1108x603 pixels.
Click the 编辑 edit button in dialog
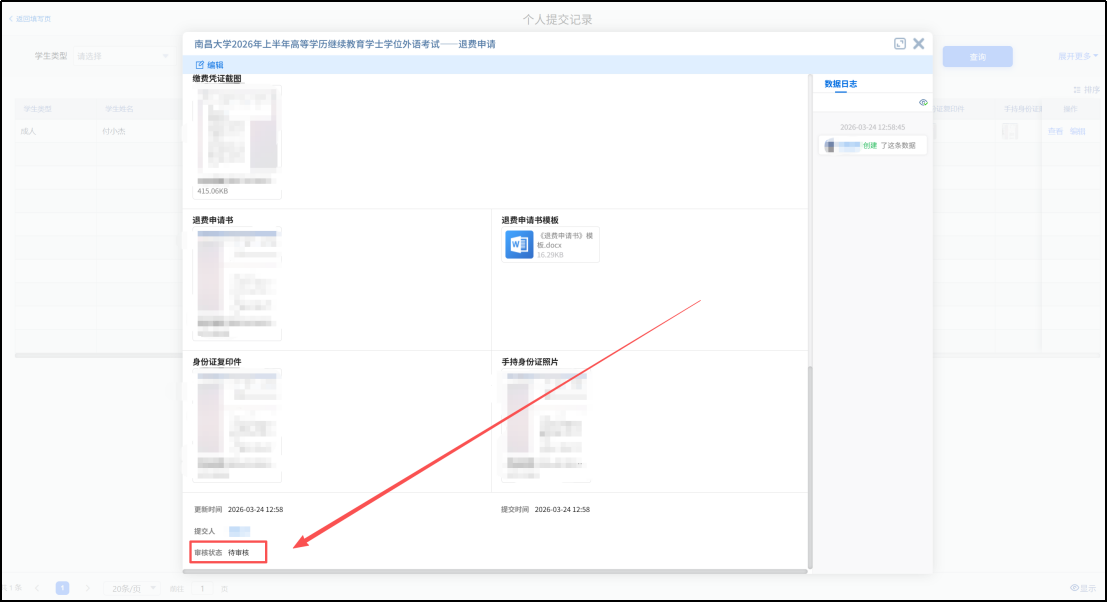(x=209, y=64)
